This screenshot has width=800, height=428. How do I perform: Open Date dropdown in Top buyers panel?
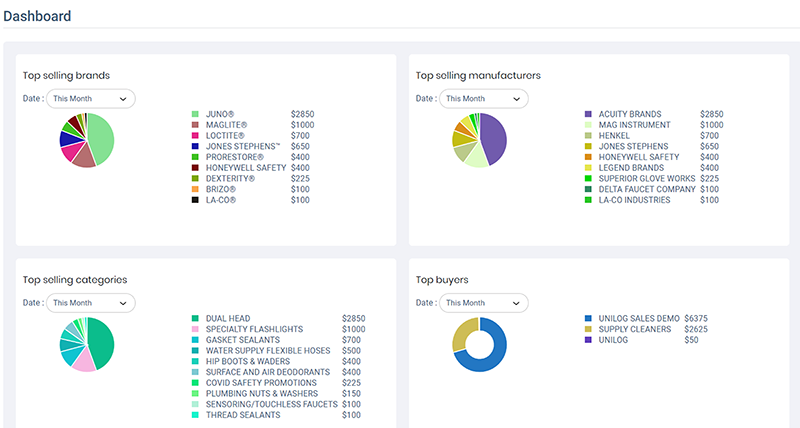[x=484, y=302]
